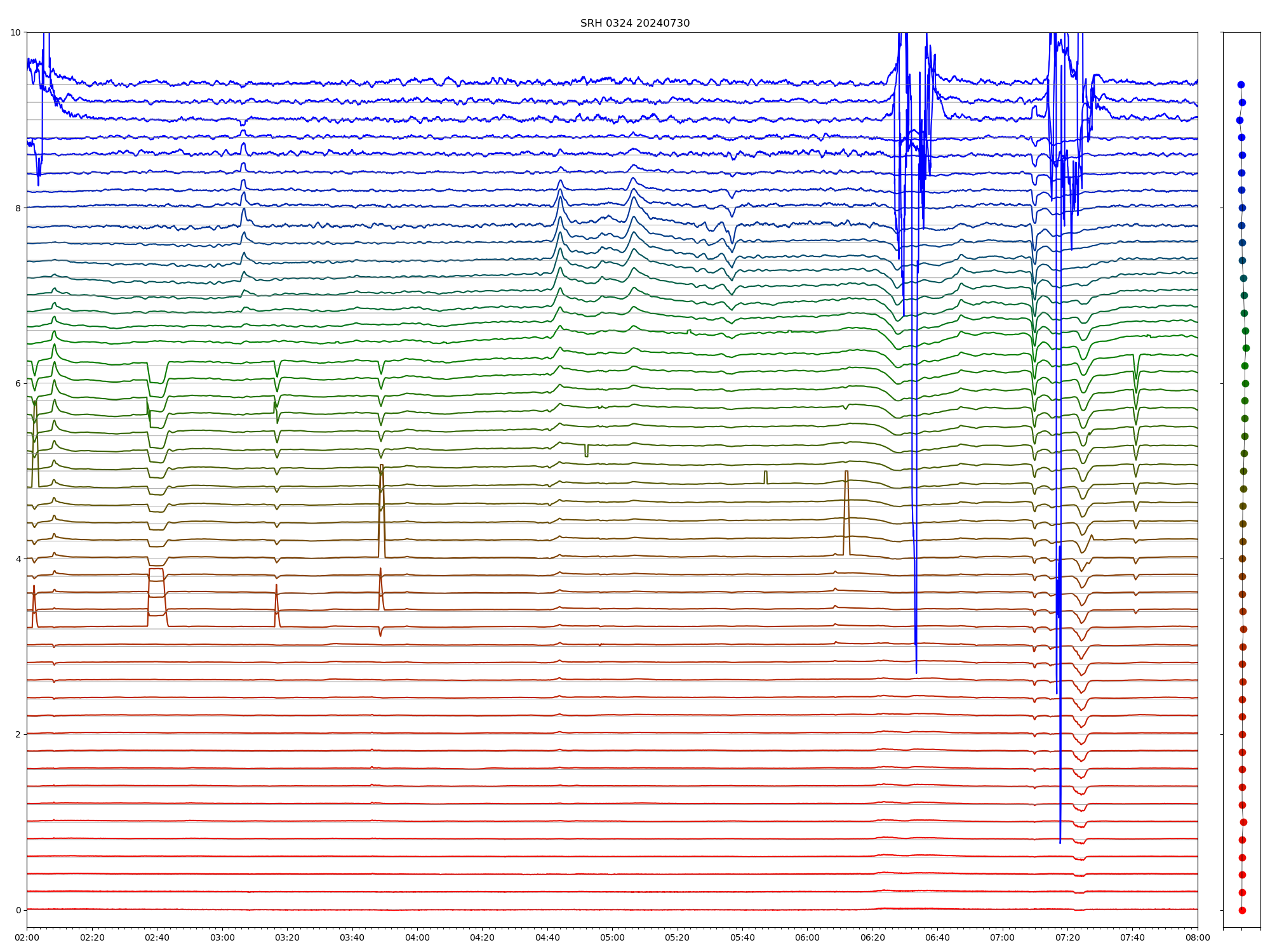Select the y-axis tick label 6
The width and height of the screenshot is (1270, 952).
tap(18, 383)
